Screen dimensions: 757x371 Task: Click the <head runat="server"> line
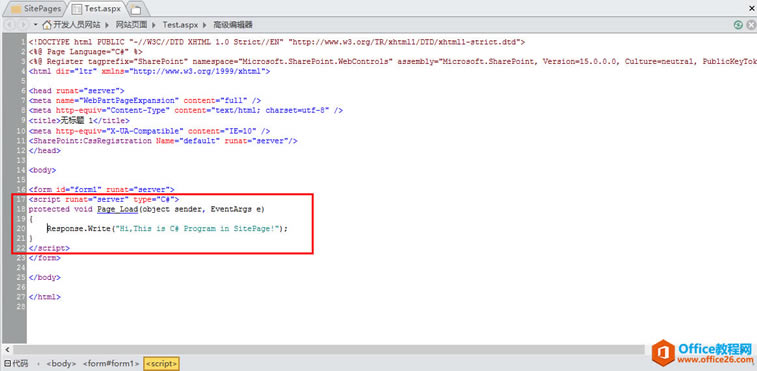[76, 90]
